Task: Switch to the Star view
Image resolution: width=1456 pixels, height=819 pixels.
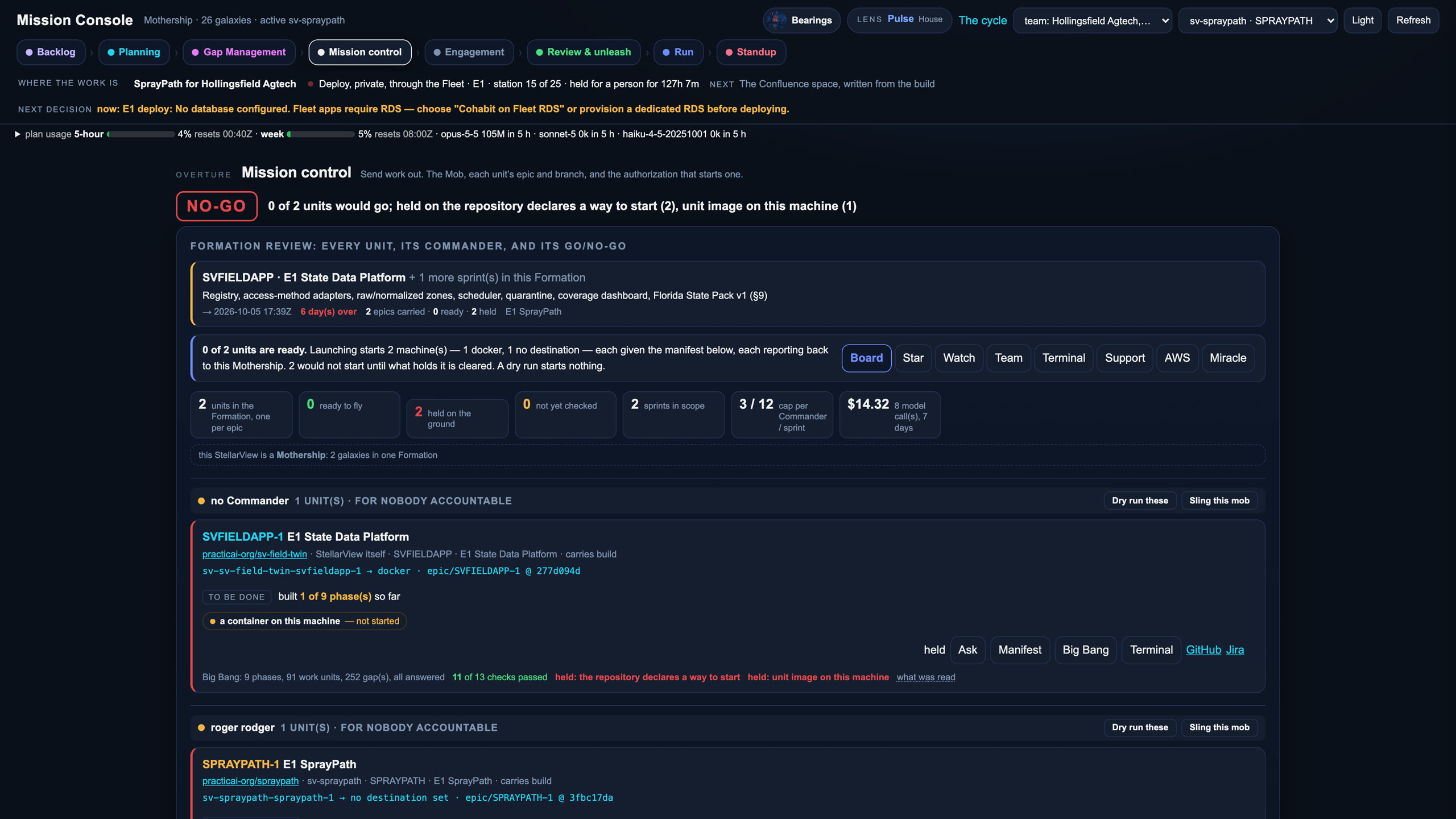Action: pyautogui.click(x=913, y=358)
